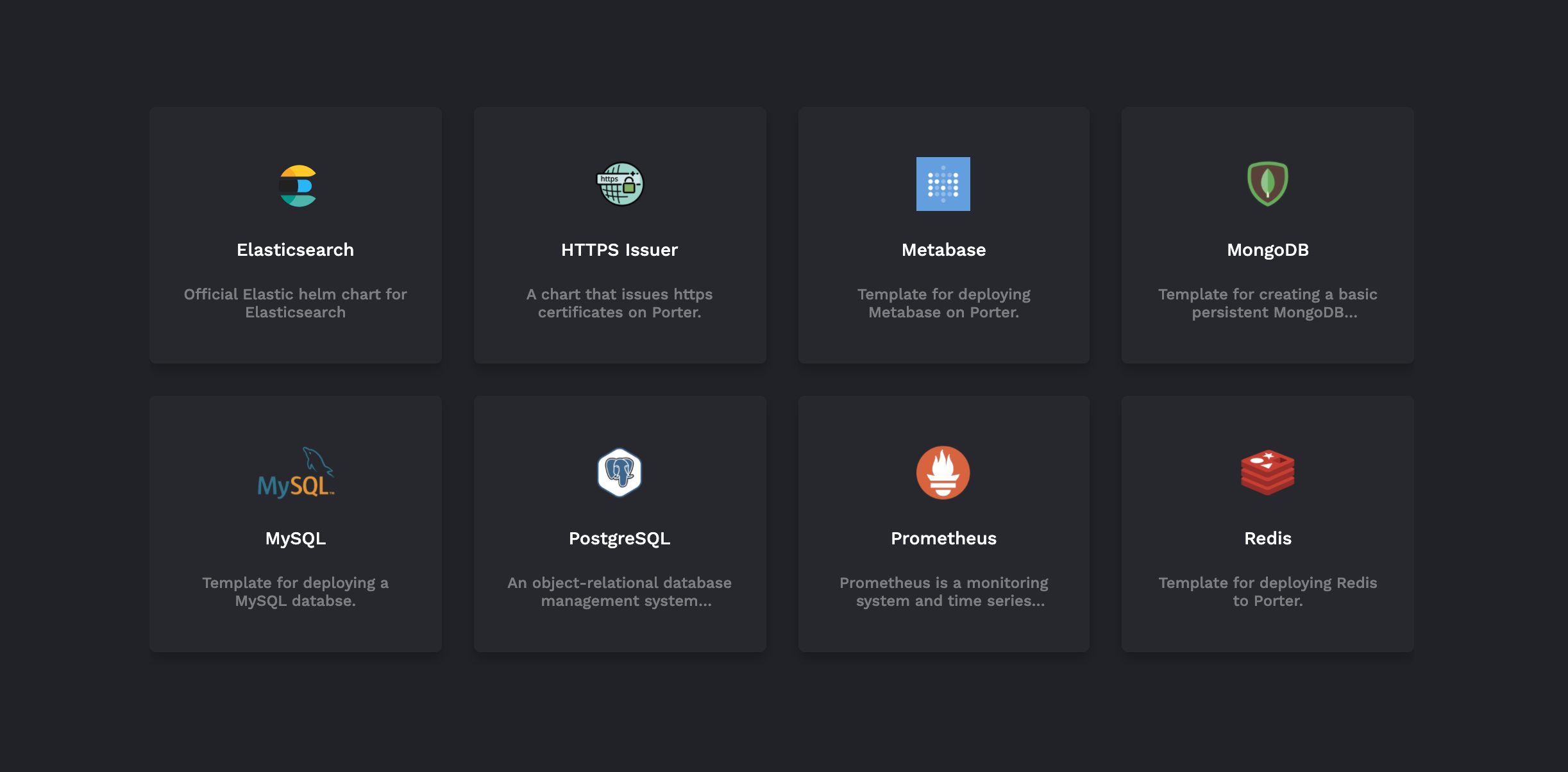Select the Metabase template title
Viewport: 1568px width, 772px height.
pos(943,250)
